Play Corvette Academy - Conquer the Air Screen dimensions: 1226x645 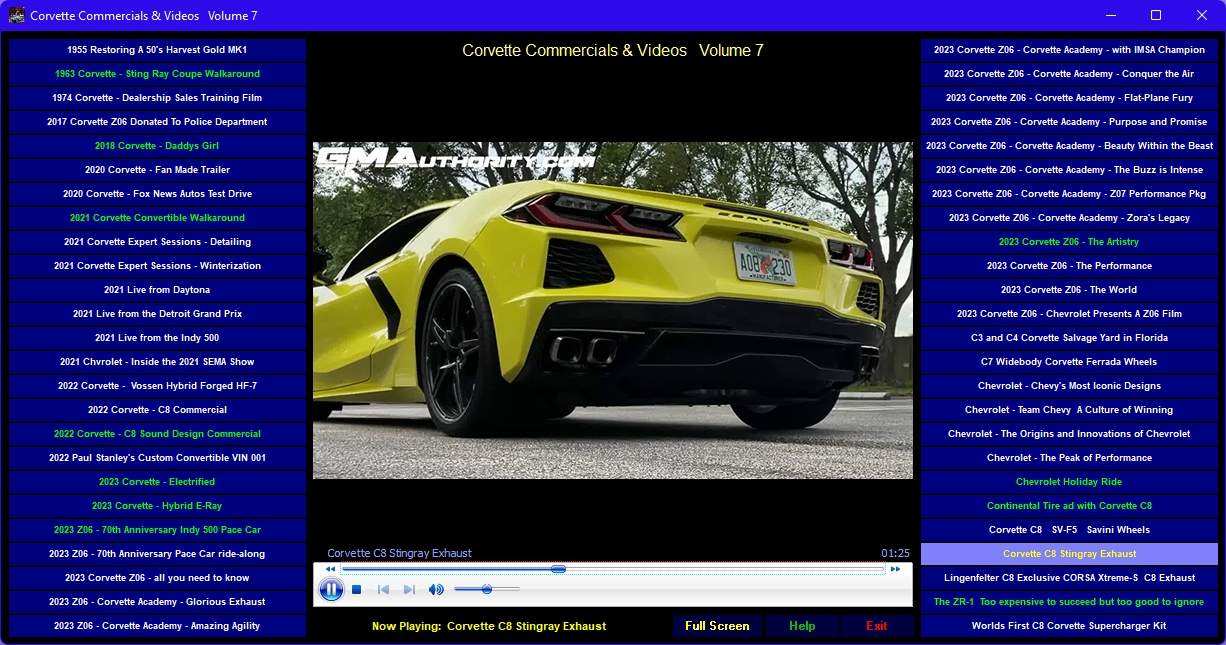click(1069, 74)
